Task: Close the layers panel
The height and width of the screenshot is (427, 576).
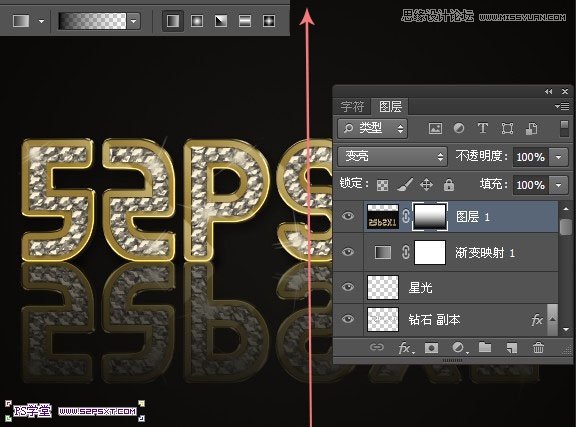Action: point(565,92)
